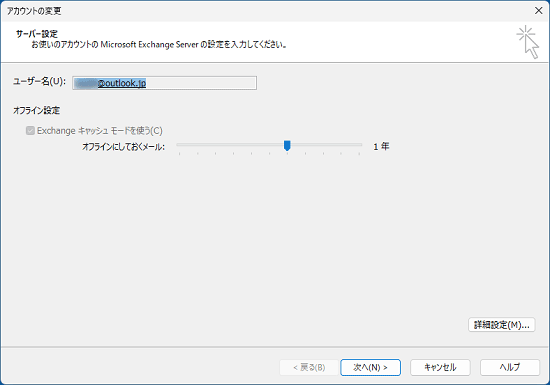Click the Microsoft Exchange Server instruction text

click(159, 45)
